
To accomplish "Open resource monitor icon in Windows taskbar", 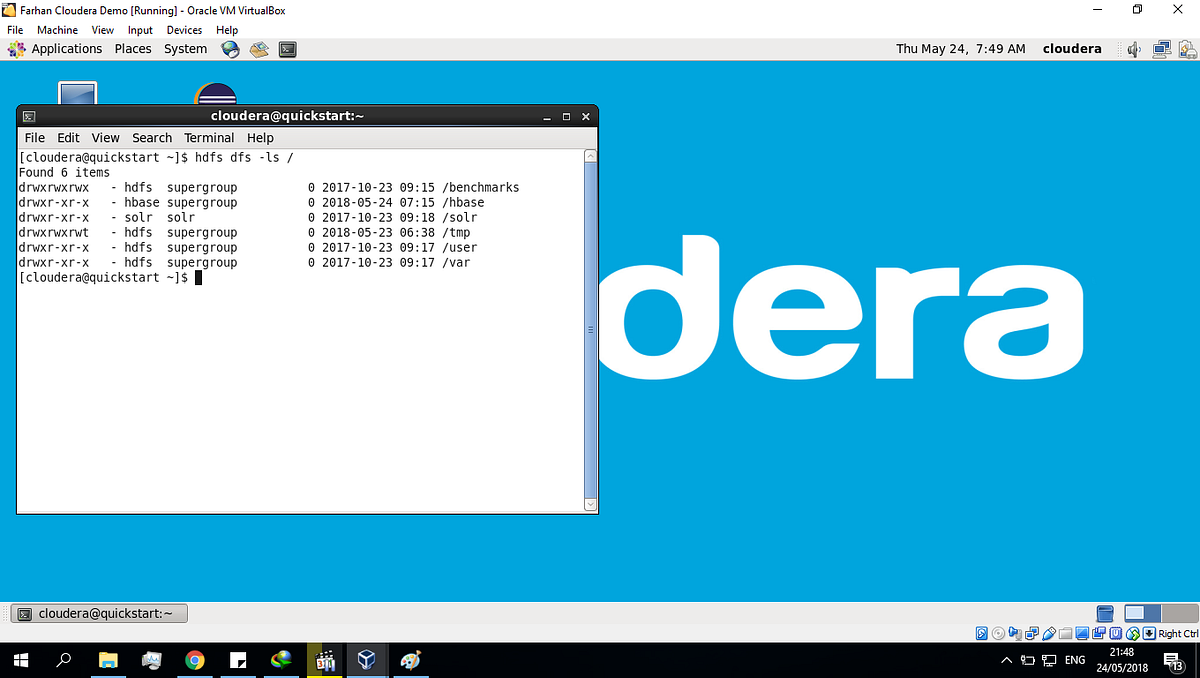I will click(x=151, y=660).
